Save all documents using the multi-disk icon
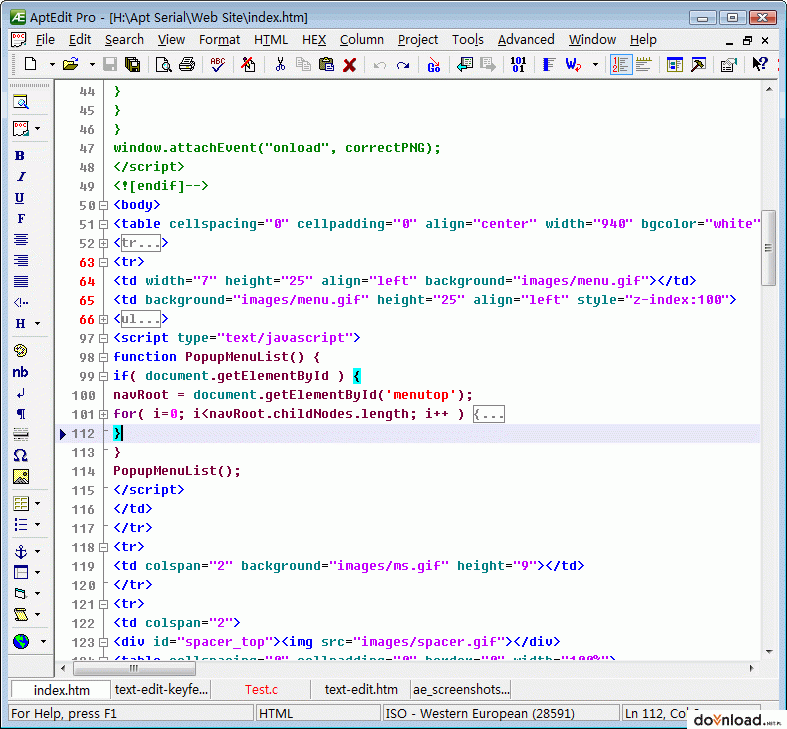 133,64
